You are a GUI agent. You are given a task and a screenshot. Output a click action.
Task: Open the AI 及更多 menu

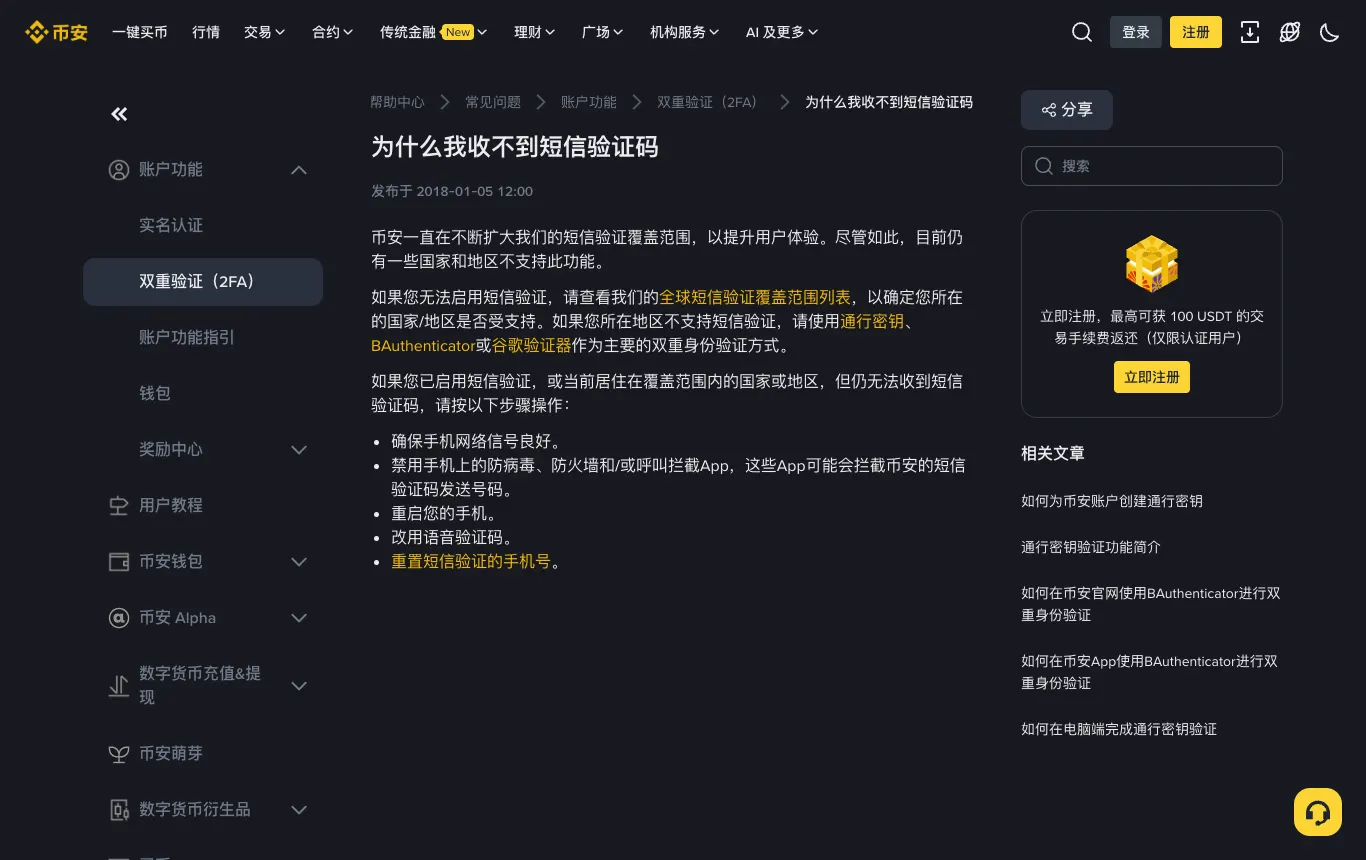(x=782, y=32)
